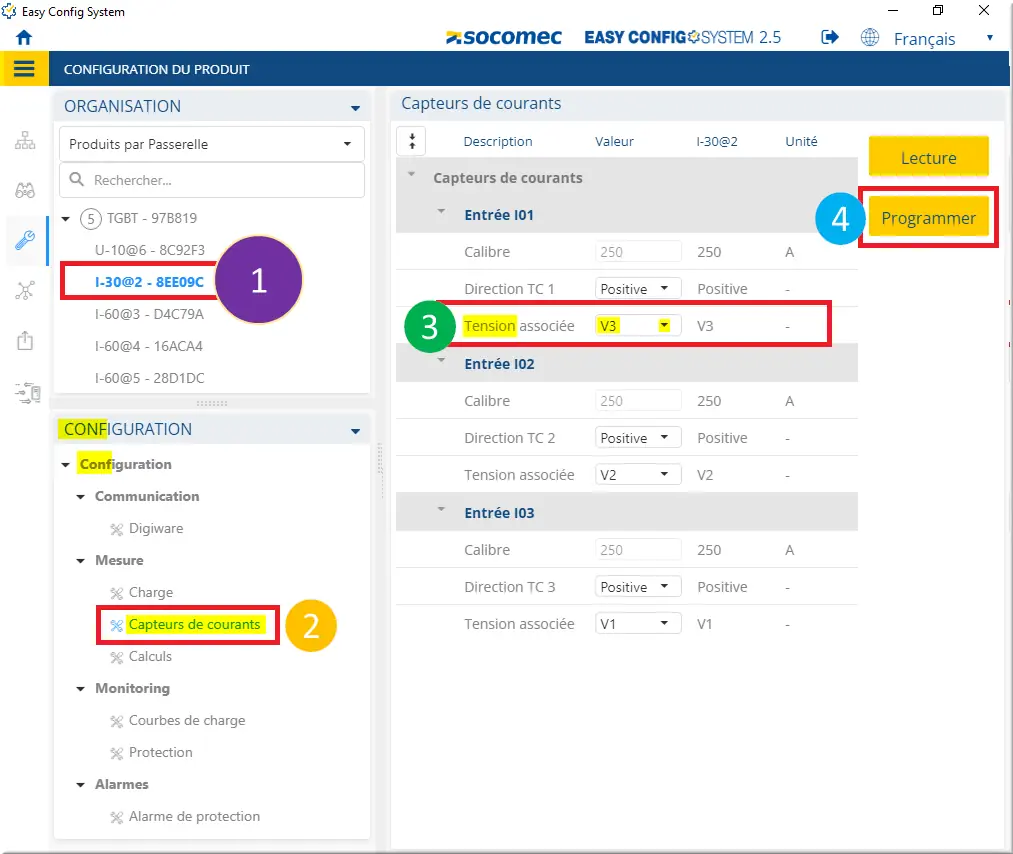Open the export upload sidebar icon
The height and width of the screenshot is (854, 1013).
[25, 340]
